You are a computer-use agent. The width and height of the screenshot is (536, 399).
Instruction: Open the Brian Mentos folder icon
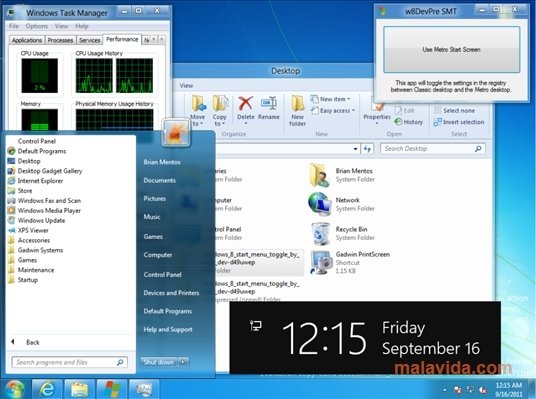point(319,175)
